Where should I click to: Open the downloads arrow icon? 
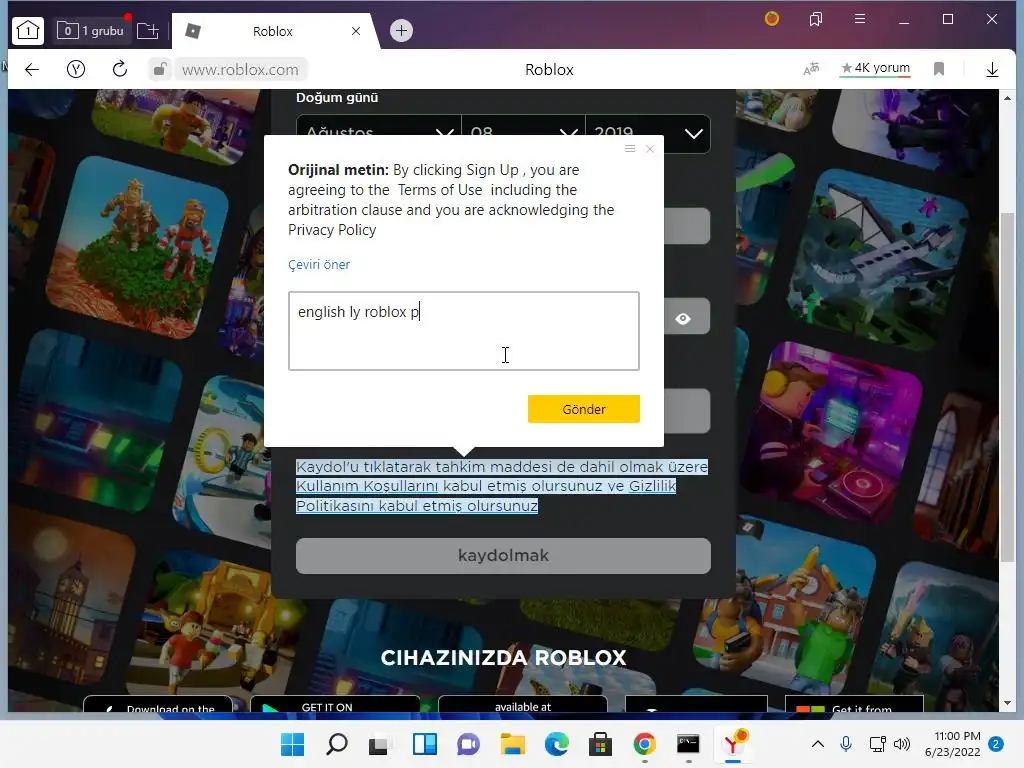click(992, 69)
